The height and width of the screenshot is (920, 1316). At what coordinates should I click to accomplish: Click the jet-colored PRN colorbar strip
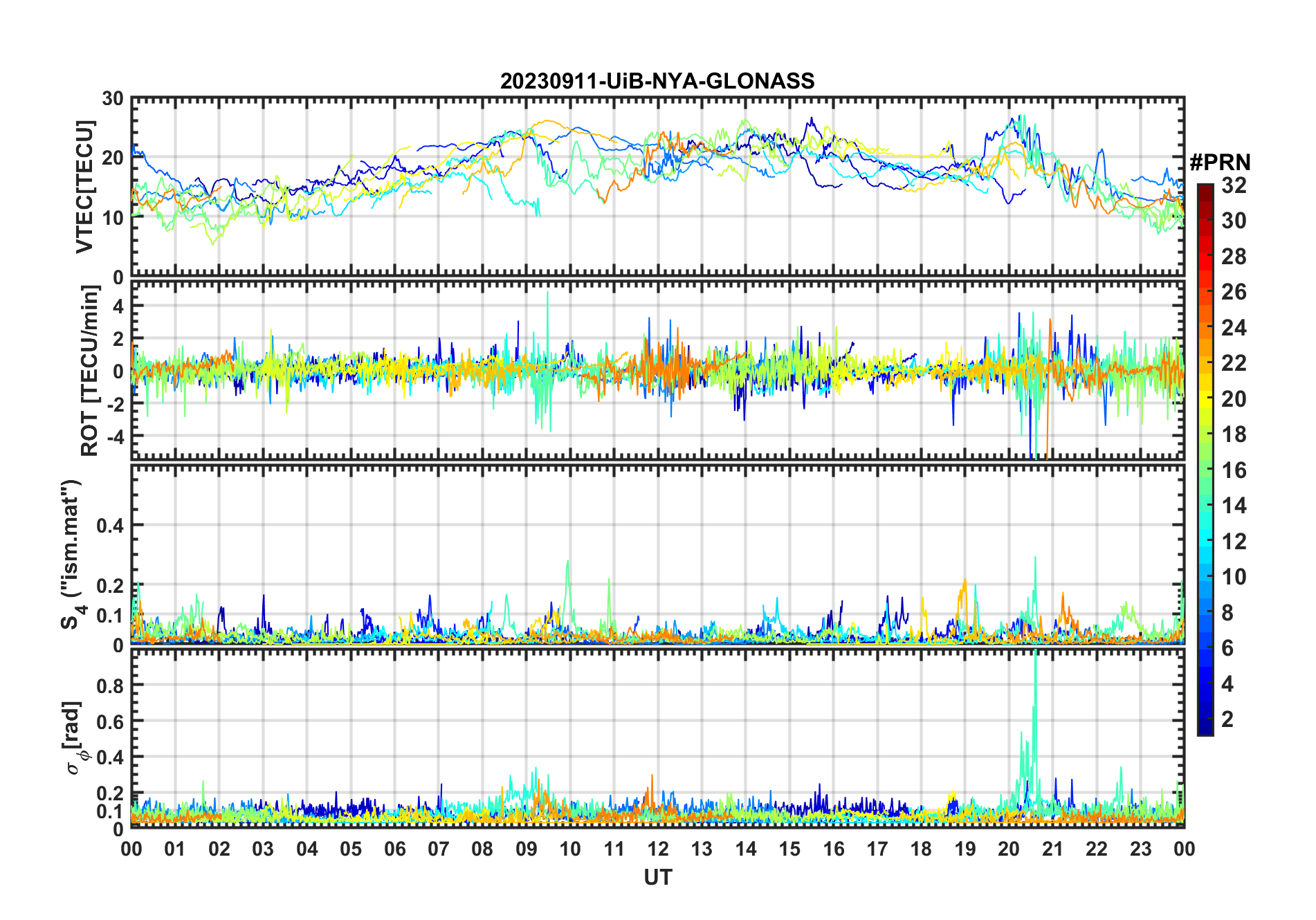1205,459
